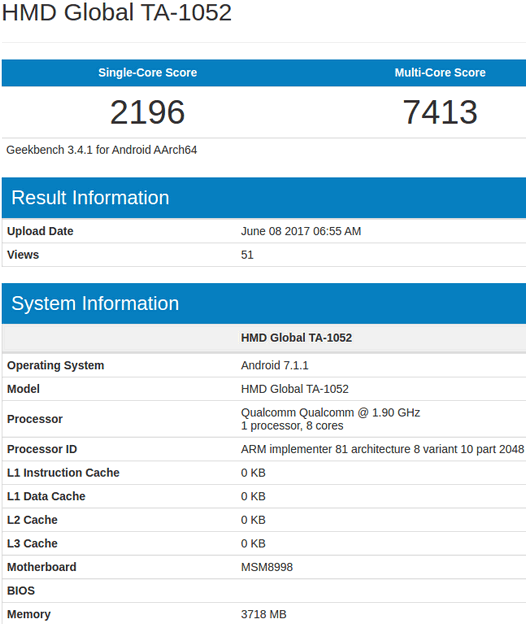Click the HMD Global TA-1052 page title
This screenshot has height=624, width=526.
click(117, 12)
